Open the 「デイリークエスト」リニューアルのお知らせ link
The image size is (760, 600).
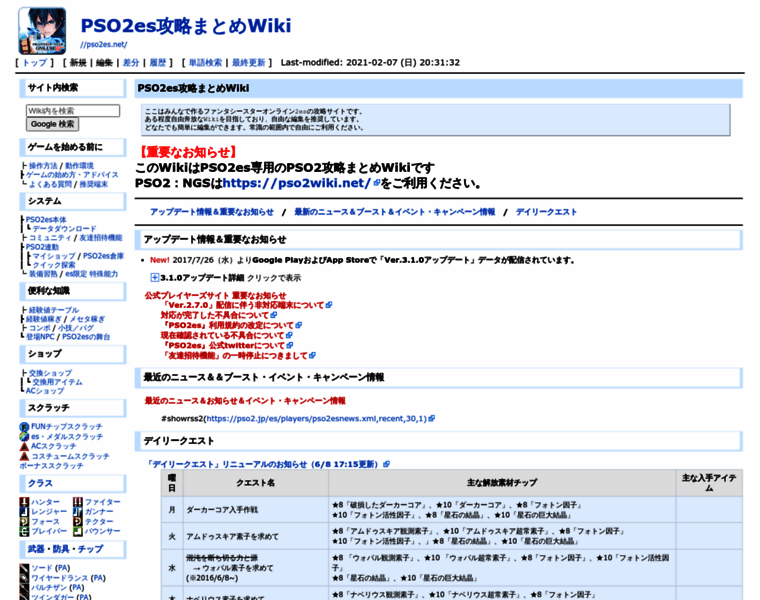click(263, 464)
